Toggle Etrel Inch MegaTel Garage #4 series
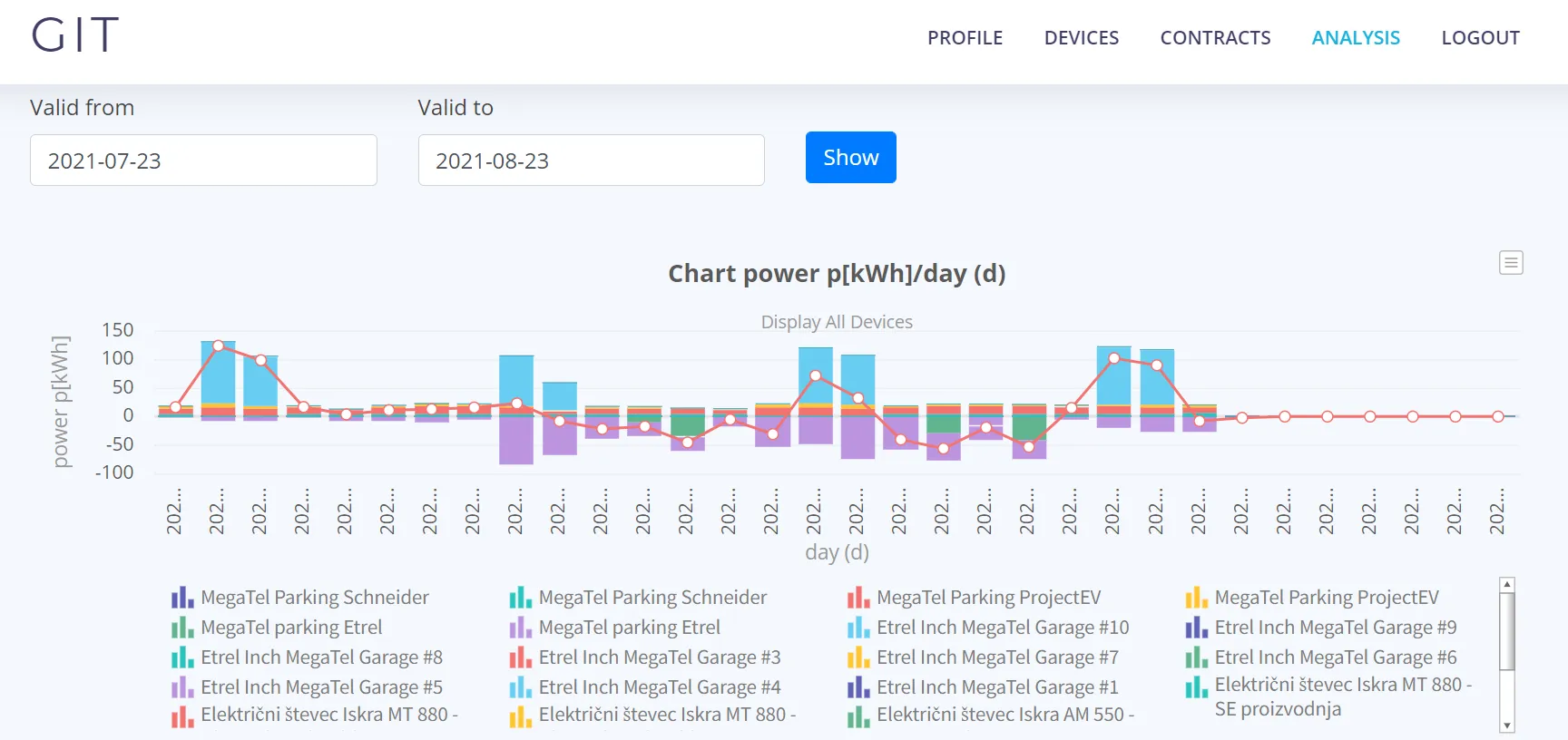Viewport: 1568px width, 740px height. coord(659,687)
